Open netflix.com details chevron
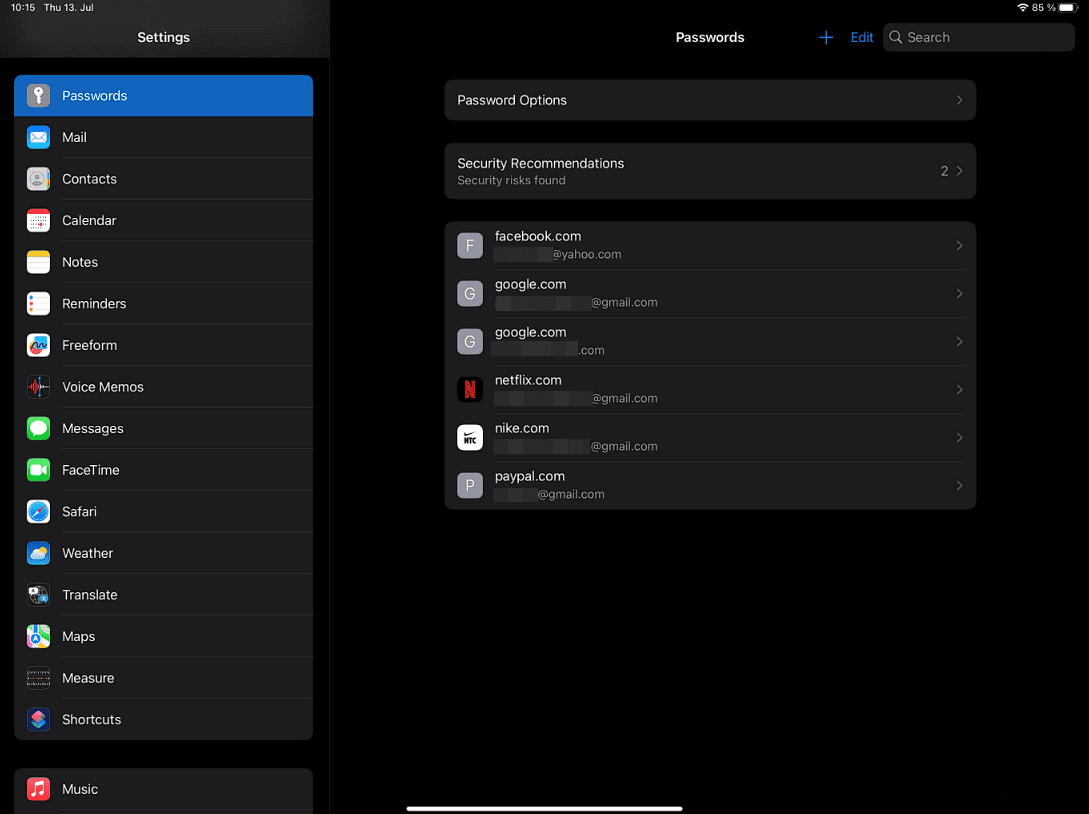The image size is (1089, 814). [959, 390]
